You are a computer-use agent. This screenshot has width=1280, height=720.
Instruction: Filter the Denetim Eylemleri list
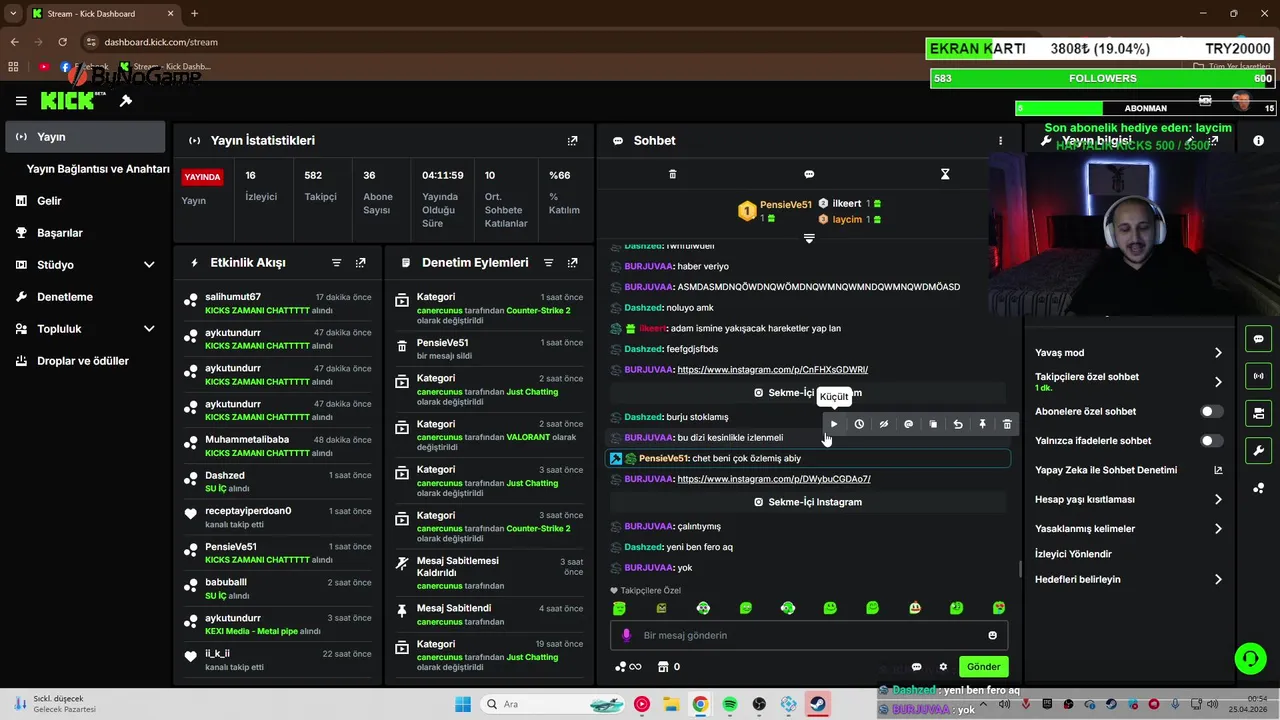point(548,263)
